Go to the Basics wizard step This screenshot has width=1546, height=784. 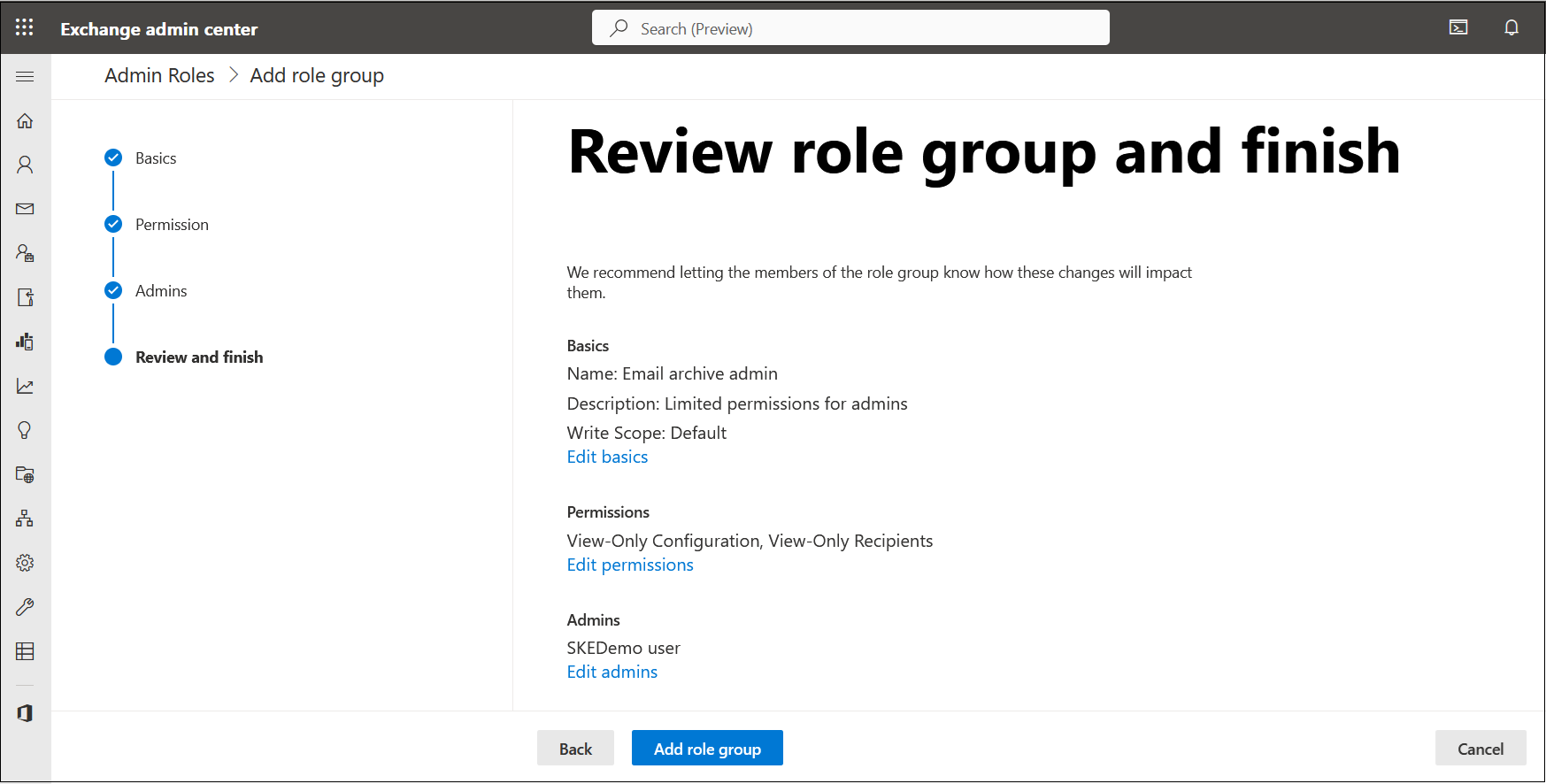156,158
